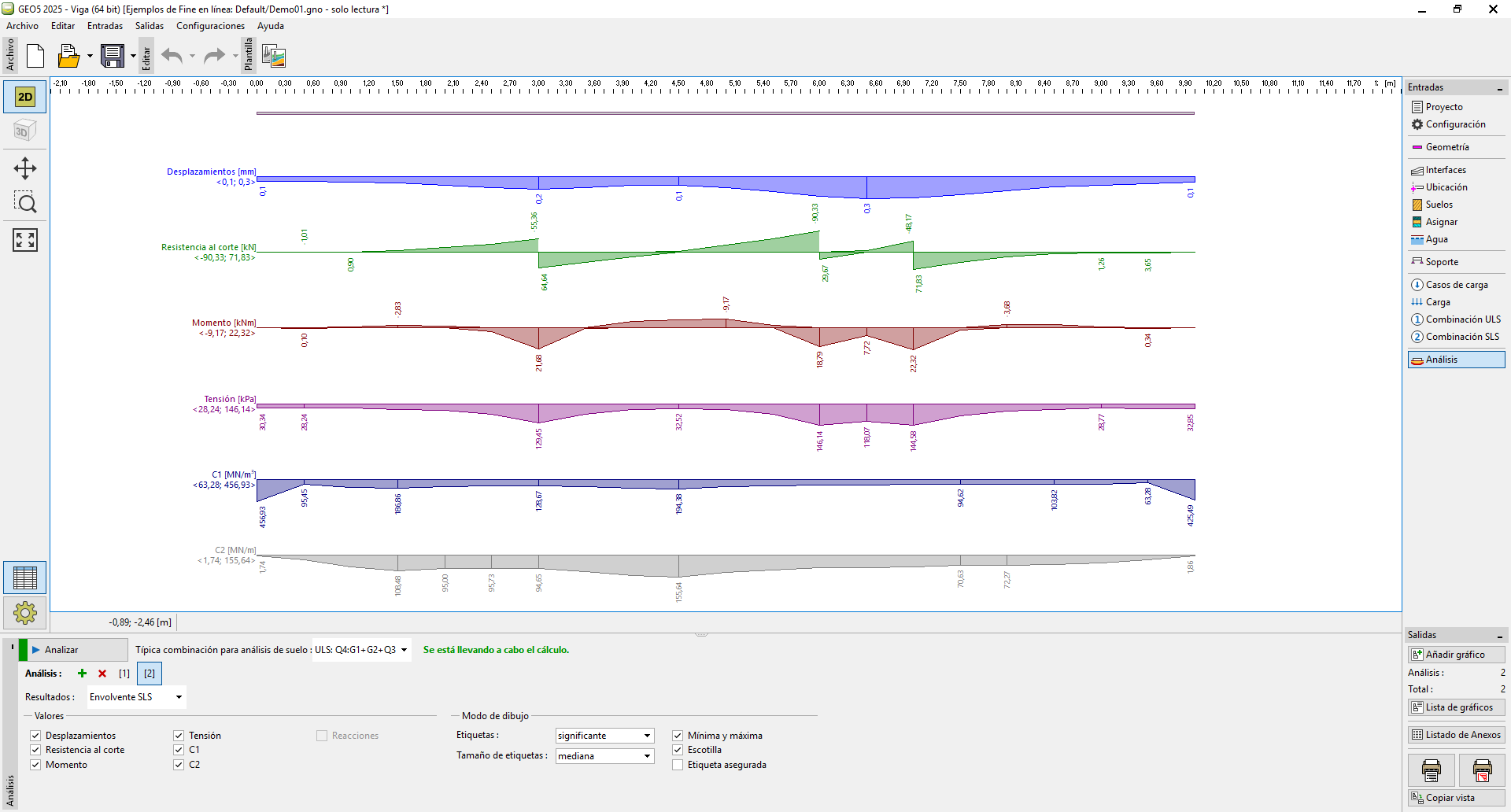Viewport: 1511px width, 812px height.
Task: Open the Configuraciones menu
Action: coord(210,26)
